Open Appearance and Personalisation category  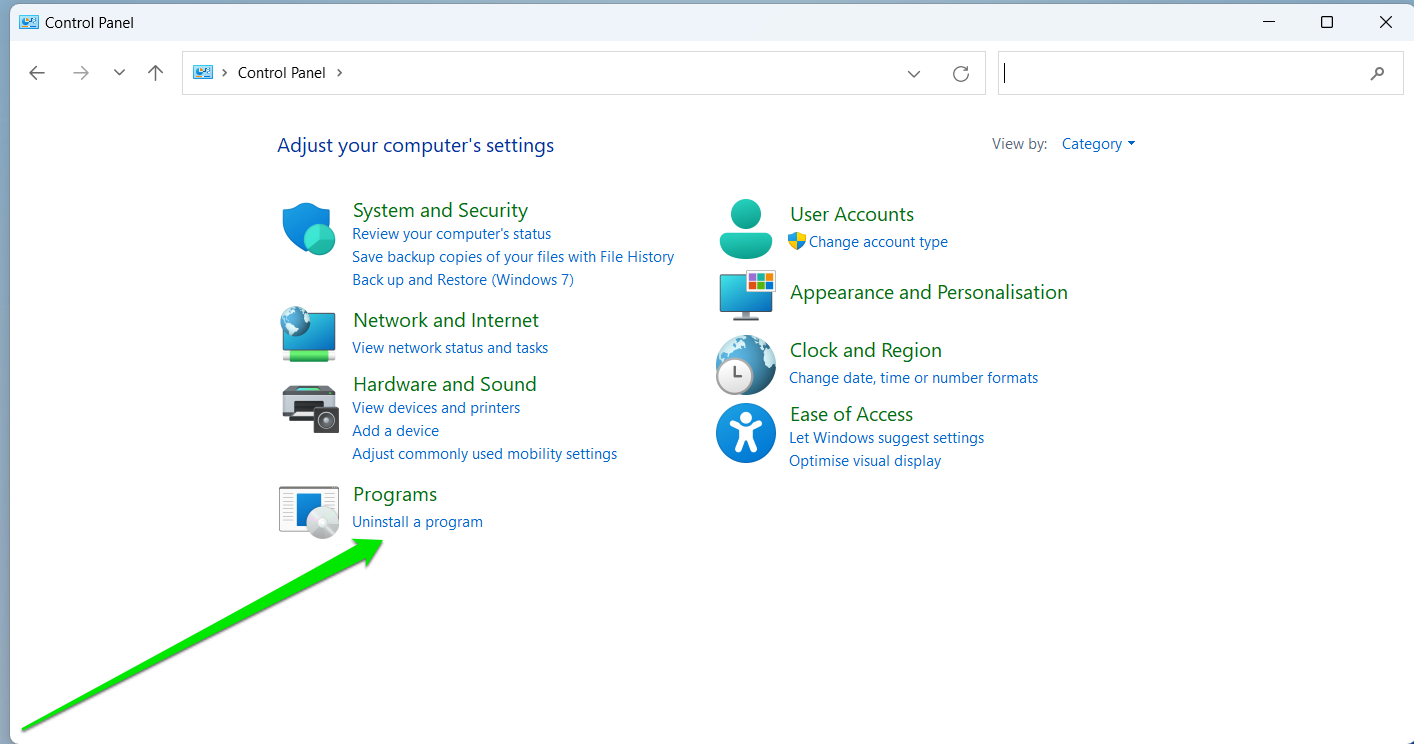(929, 292)
